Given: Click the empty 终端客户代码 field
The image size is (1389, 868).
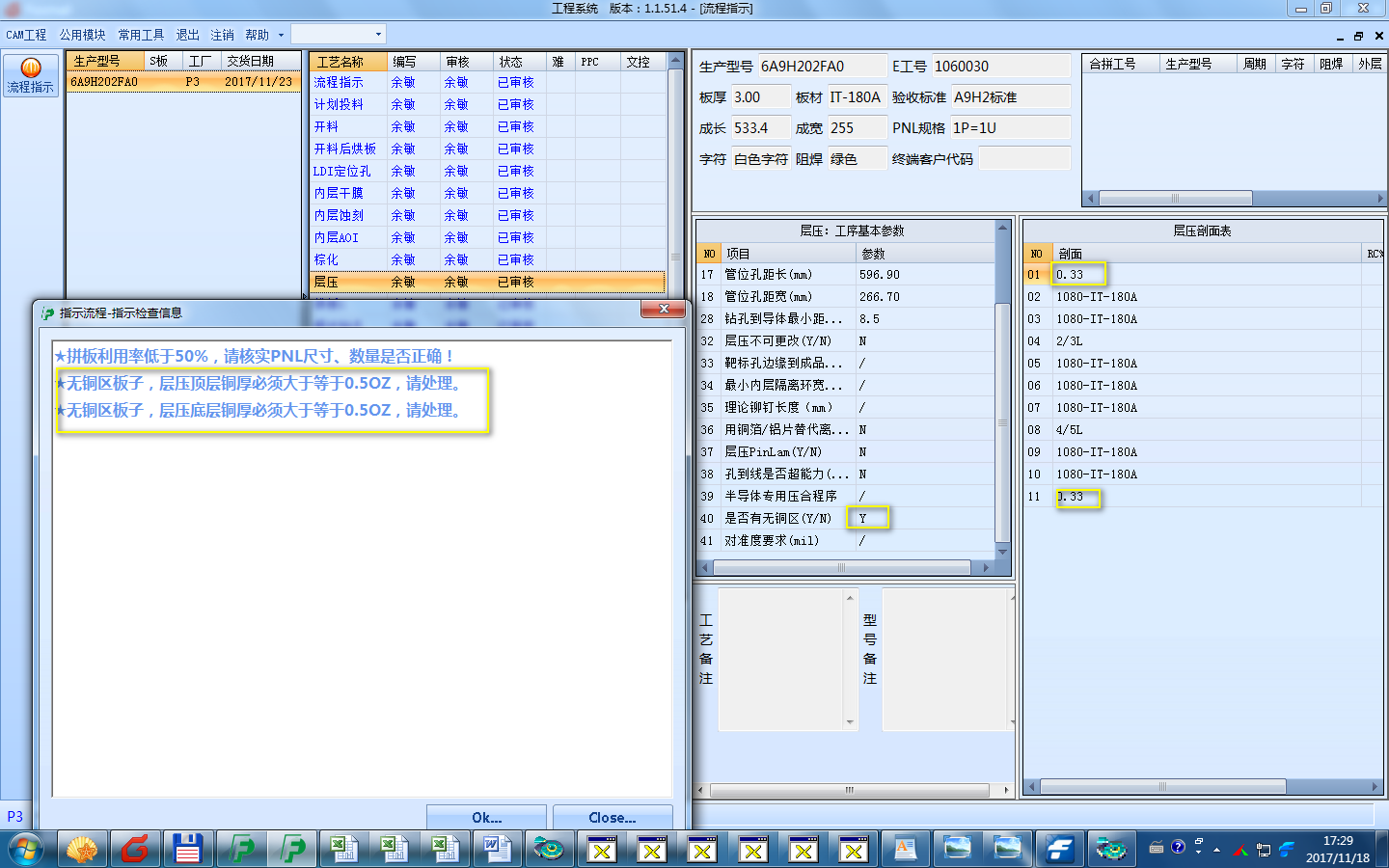Looking at the screenshot, I should click(1024, 159).
